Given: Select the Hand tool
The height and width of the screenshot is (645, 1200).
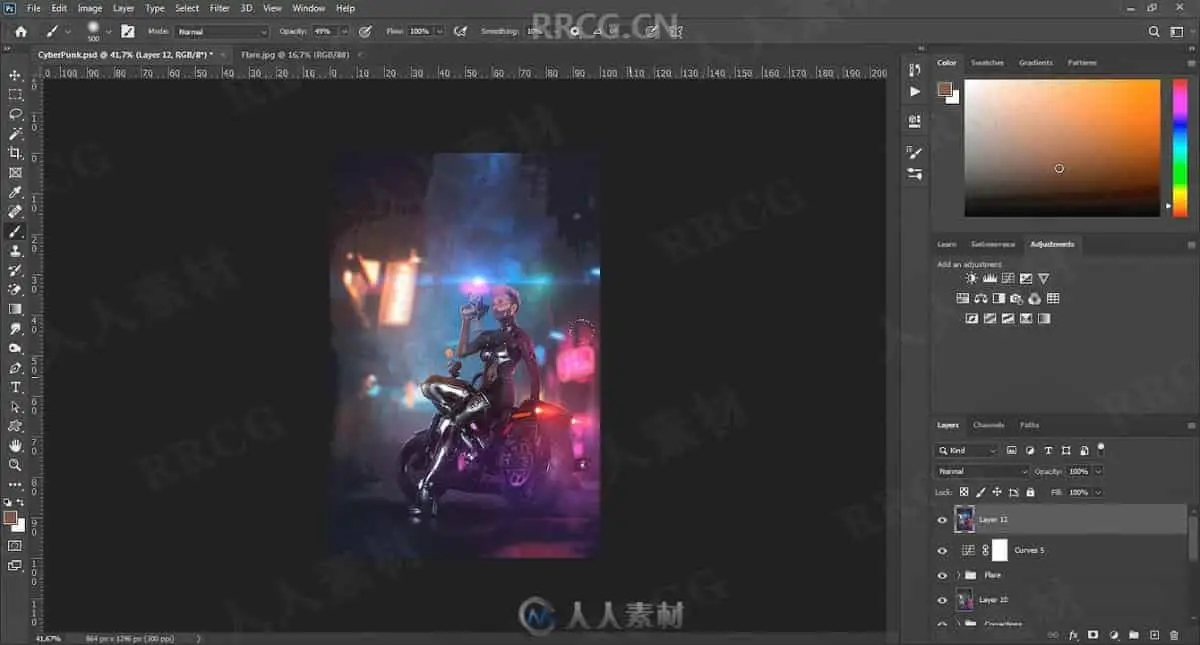Looking at the screenshot, I should tap(15, 445).
